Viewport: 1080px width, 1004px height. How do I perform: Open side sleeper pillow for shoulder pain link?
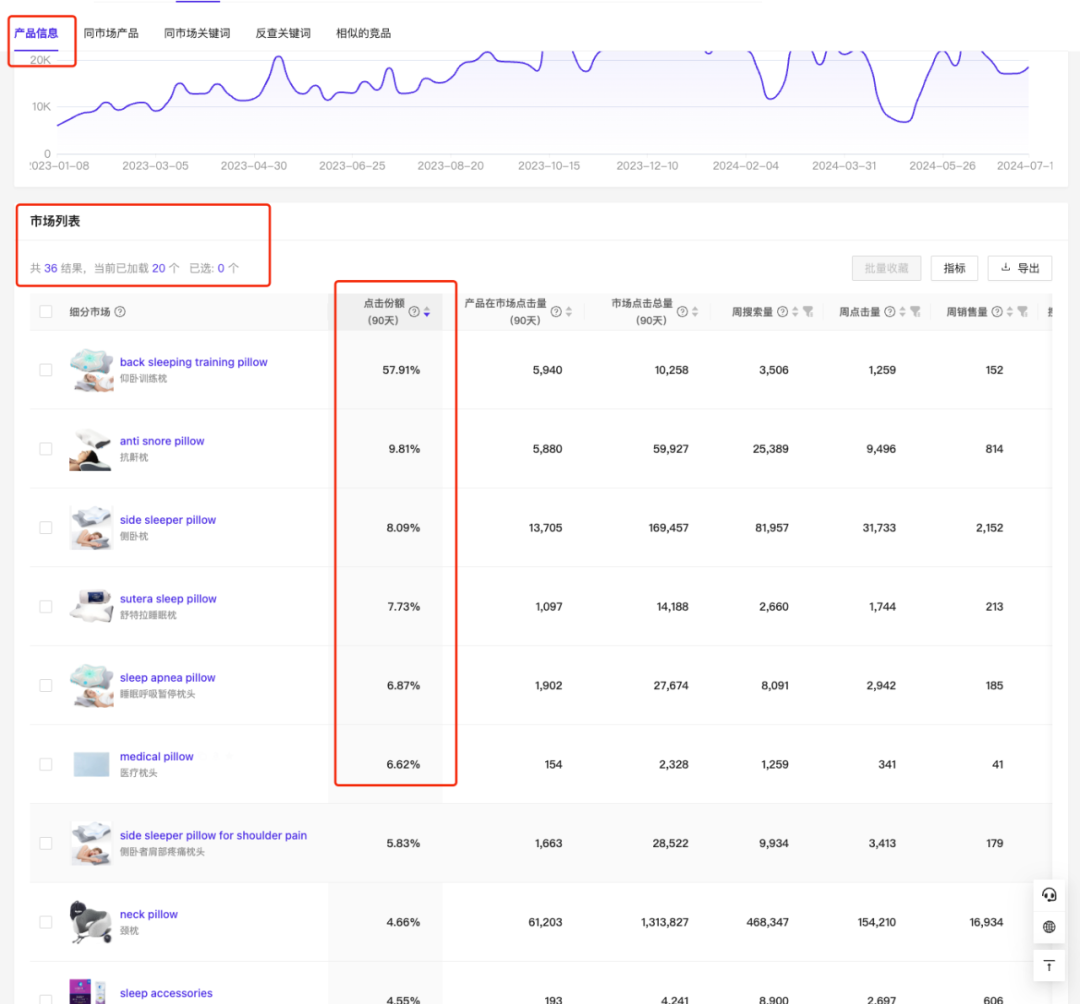pyautogui.click(x=214, y=835)
